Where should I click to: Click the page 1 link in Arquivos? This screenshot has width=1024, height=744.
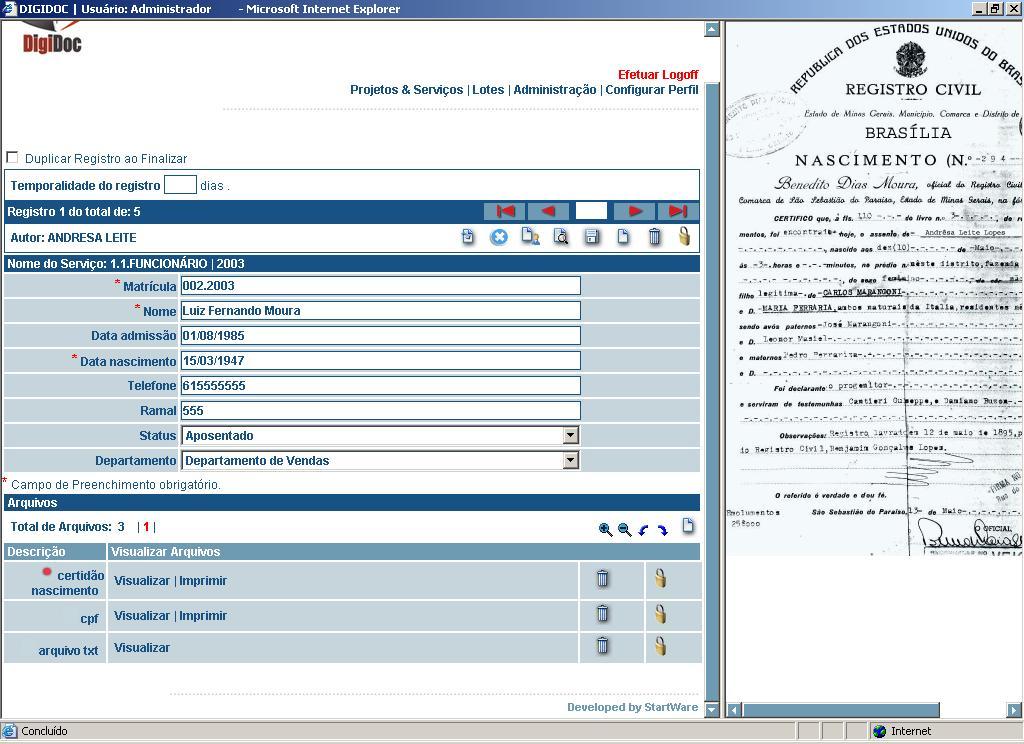pos(146,526)
